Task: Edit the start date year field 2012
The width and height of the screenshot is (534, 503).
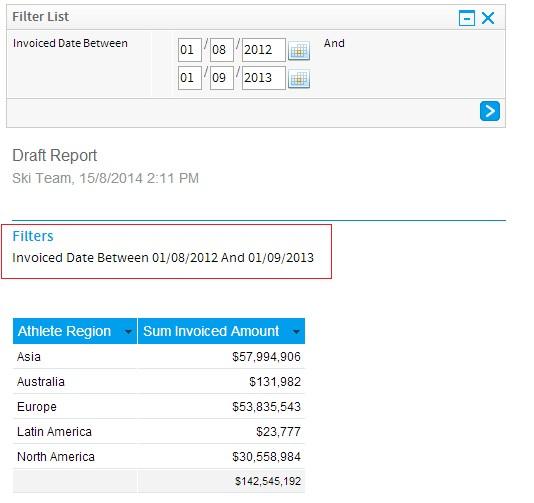Action: pyautogui.click(x=264, y=50)
